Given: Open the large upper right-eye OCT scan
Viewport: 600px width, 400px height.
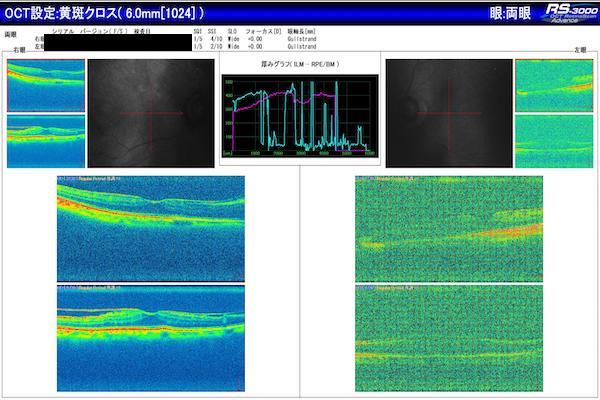Looking at the screenshot, I should click(x=150, y=228).
